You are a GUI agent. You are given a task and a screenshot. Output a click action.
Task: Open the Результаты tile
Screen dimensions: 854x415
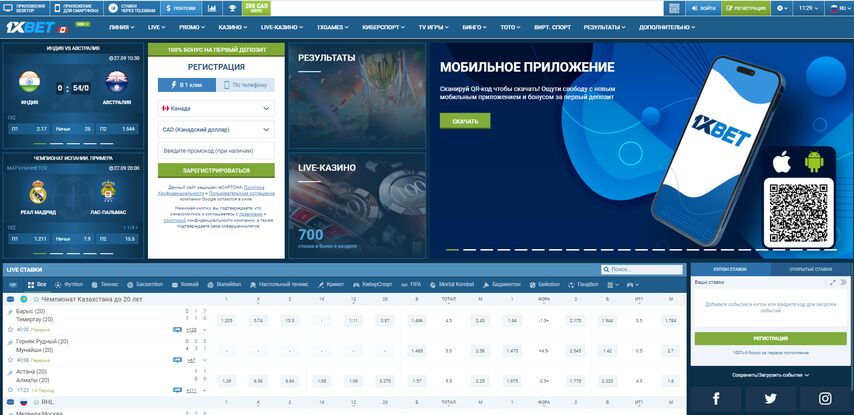click(x=357, y=95)
